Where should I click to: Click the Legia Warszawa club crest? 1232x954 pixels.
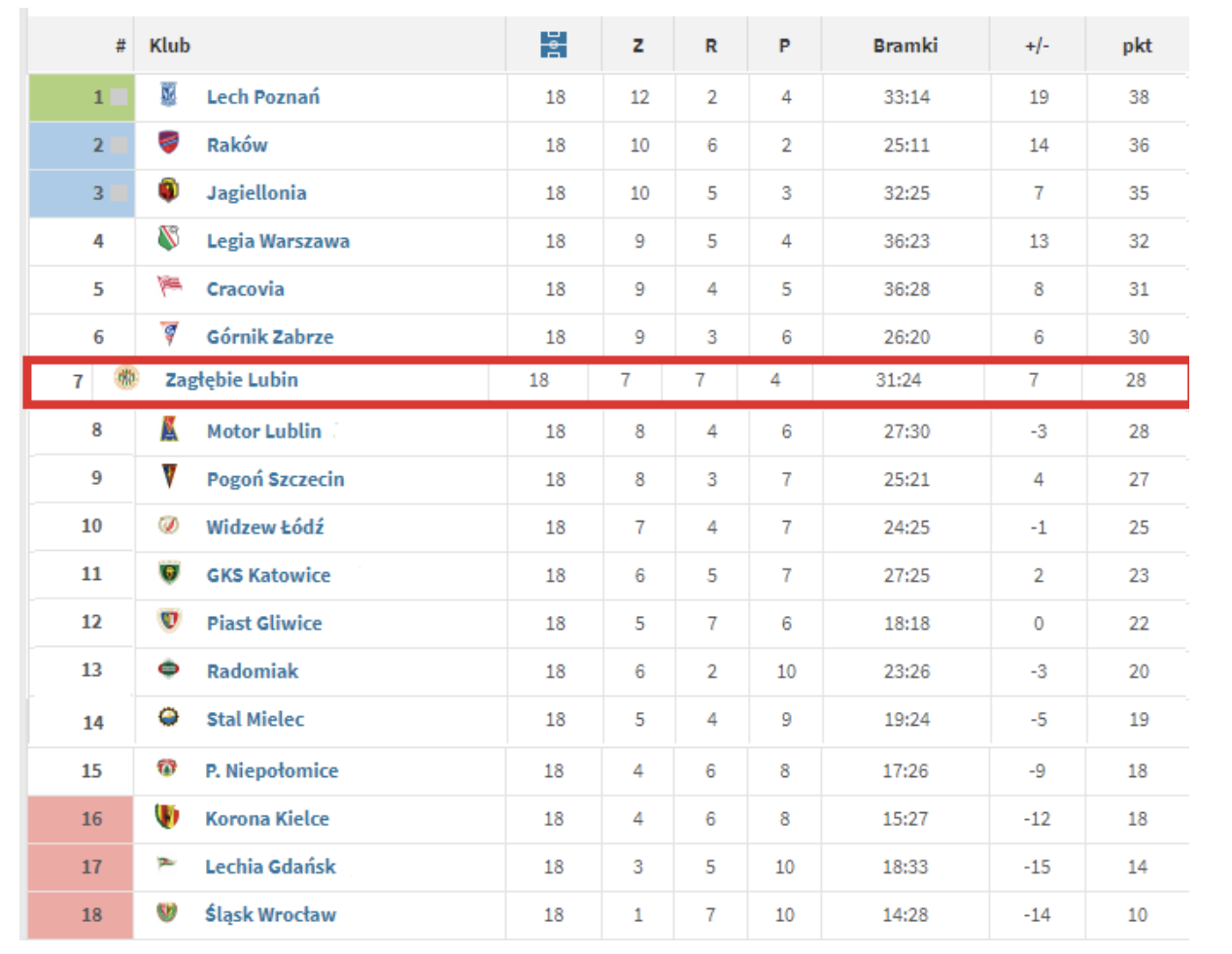(168, 239)
